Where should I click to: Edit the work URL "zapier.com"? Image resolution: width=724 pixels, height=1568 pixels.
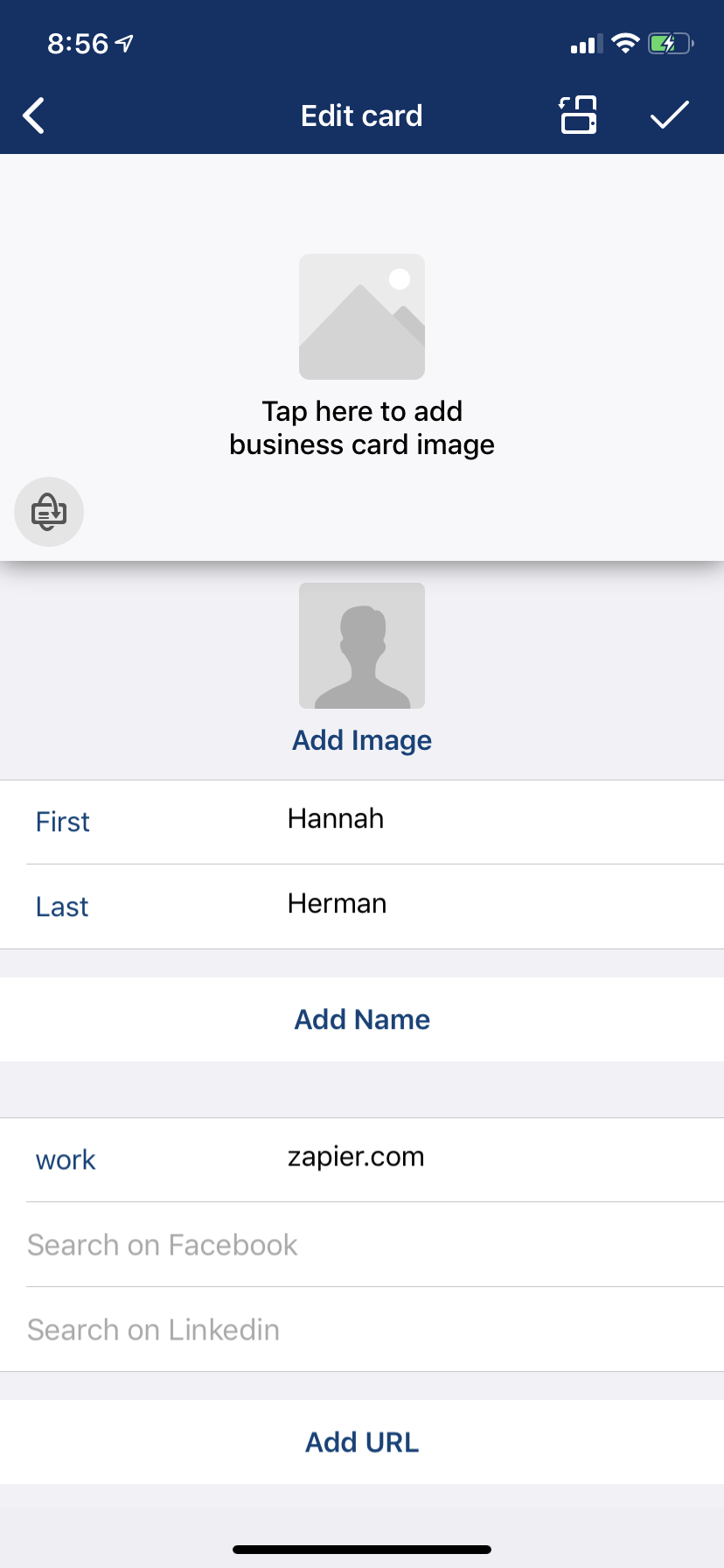pyautogui.click(x=356, y=1157)
